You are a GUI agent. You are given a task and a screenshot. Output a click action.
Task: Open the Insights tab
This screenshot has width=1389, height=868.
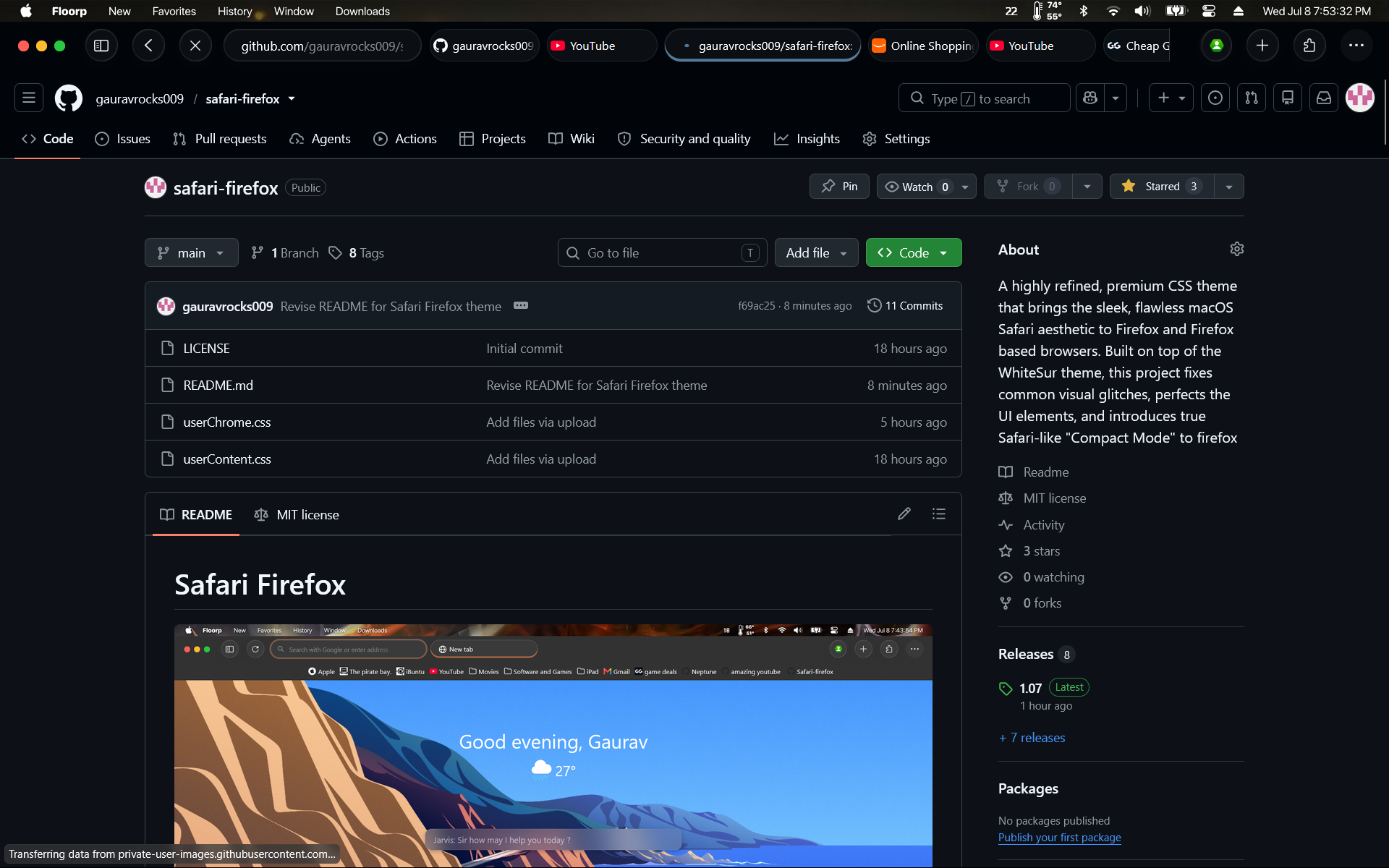click(807, 139)
